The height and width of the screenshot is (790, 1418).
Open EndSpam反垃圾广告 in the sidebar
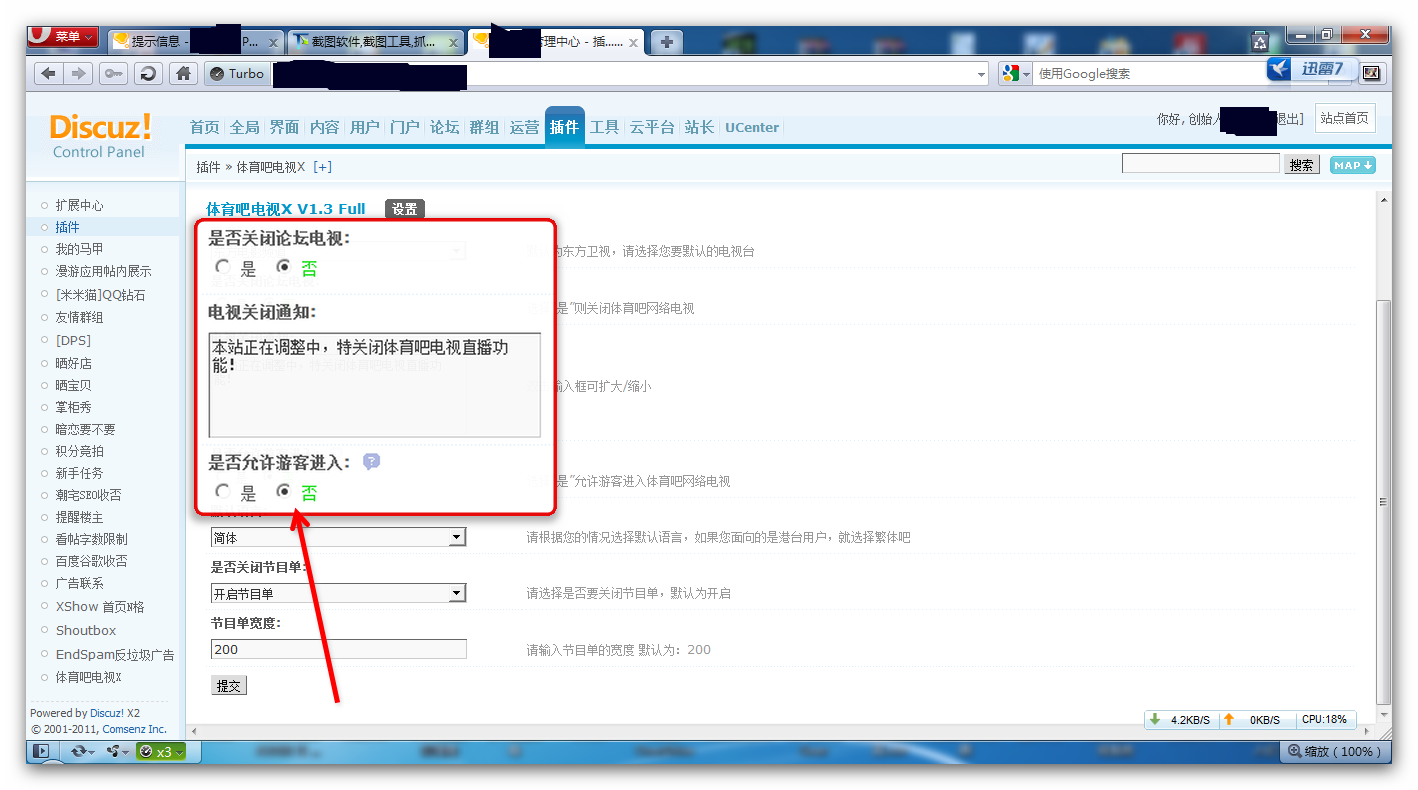tap(115, 654)
